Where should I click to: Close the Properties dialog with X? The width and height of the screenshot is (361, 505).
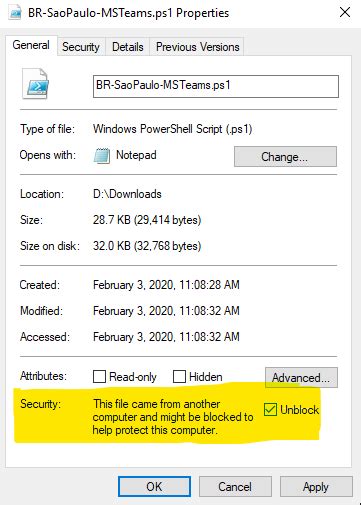coord(345,12)
